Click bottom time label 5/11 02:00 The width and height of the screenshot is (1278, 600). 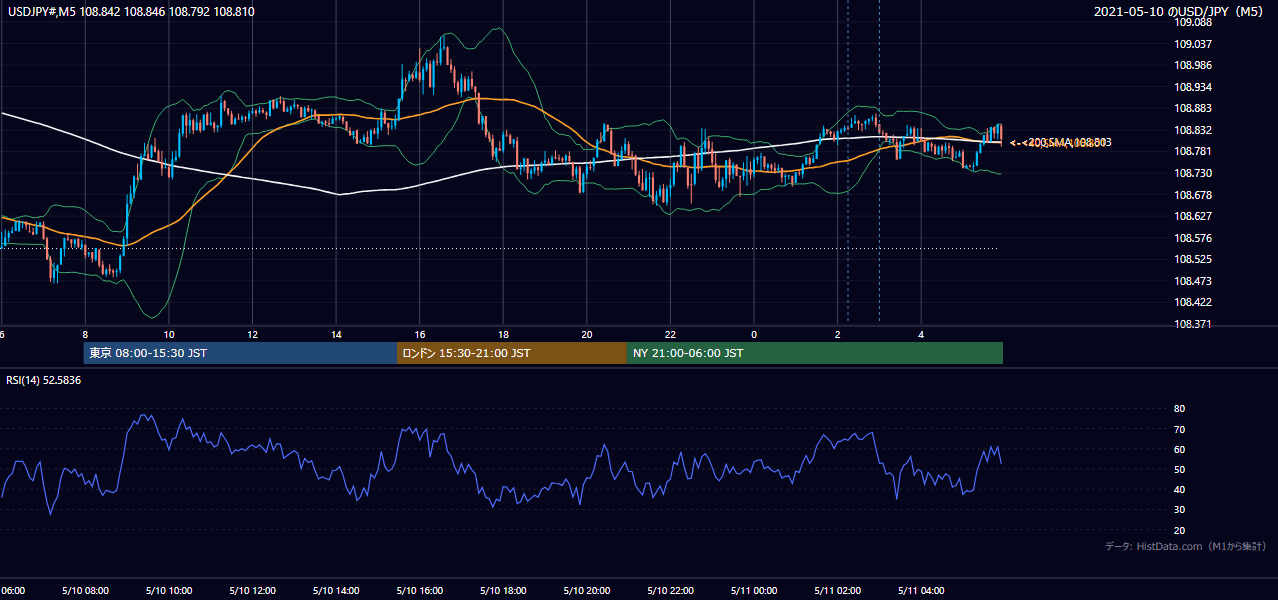(837, 591)
